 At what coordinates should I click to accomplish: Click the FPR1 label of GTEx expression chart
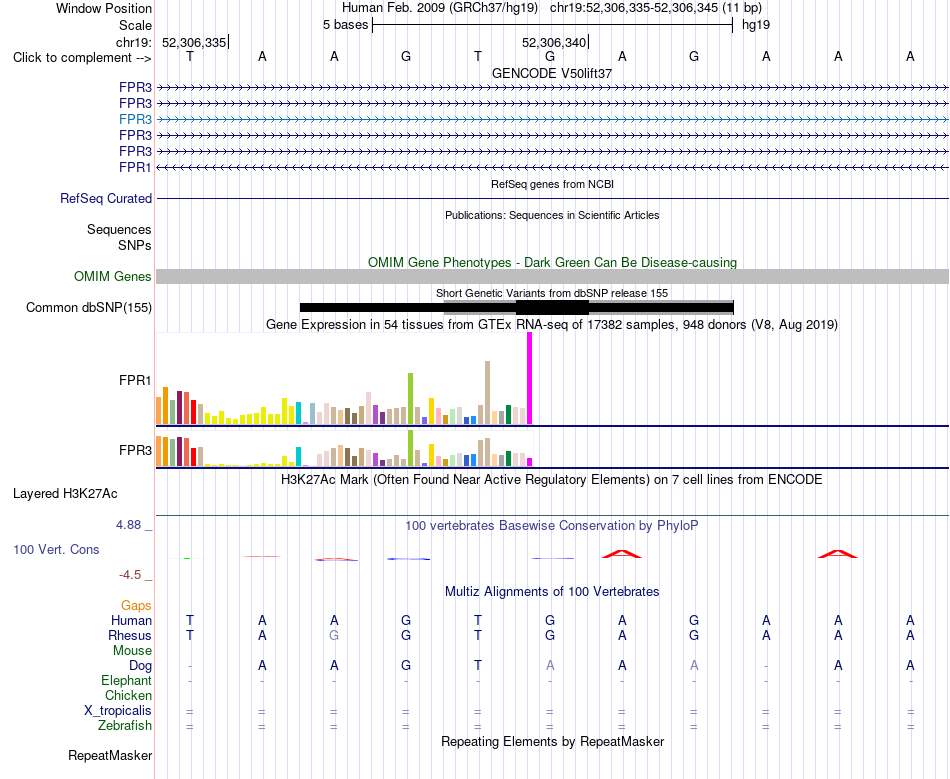[x=135, y=380]
